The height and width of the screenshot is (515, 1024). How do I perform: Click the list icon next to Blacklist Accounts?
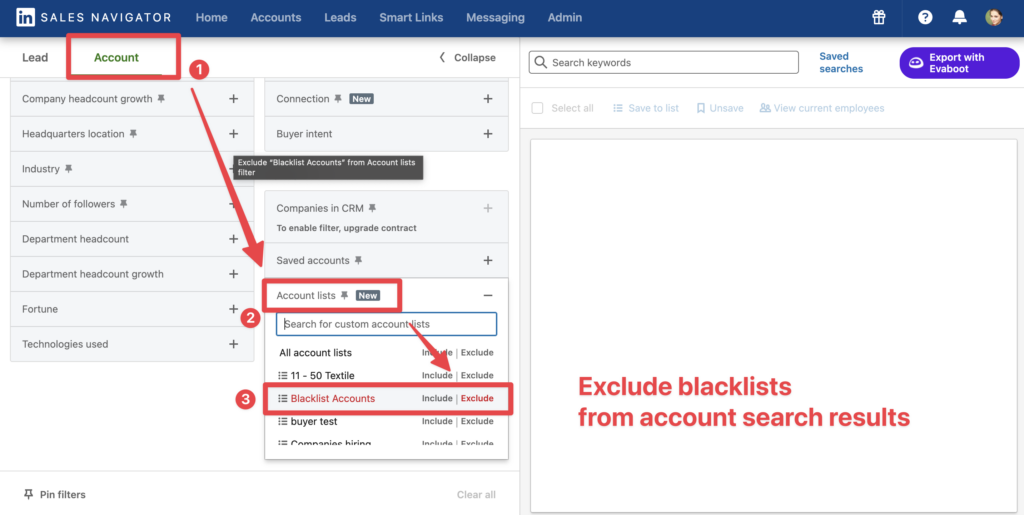pos(283,398)
